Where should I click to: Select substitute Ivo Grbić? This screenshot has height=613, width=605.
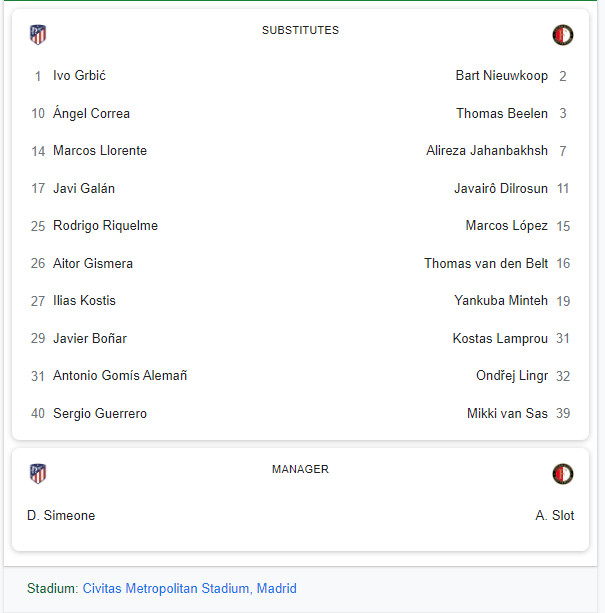[x=79, y=75]
